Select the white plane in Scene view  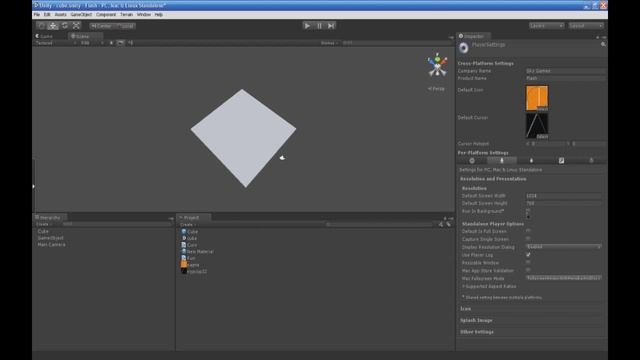(x=244, y=138)
